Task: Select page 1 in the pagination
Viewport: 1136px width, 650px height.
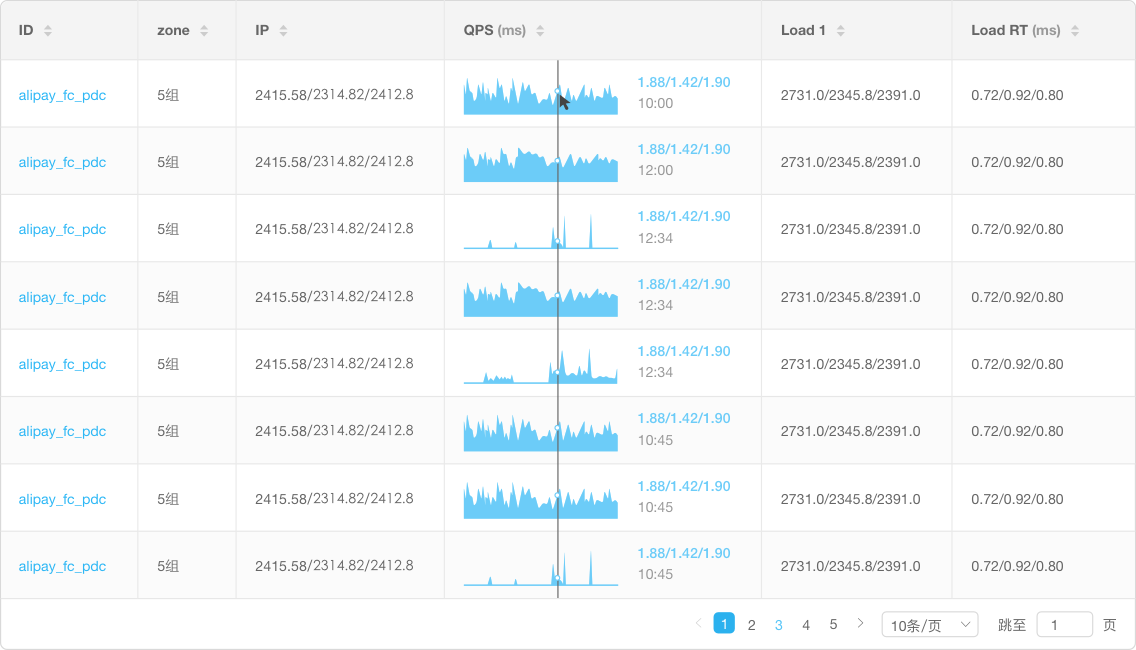Action: 724,623
